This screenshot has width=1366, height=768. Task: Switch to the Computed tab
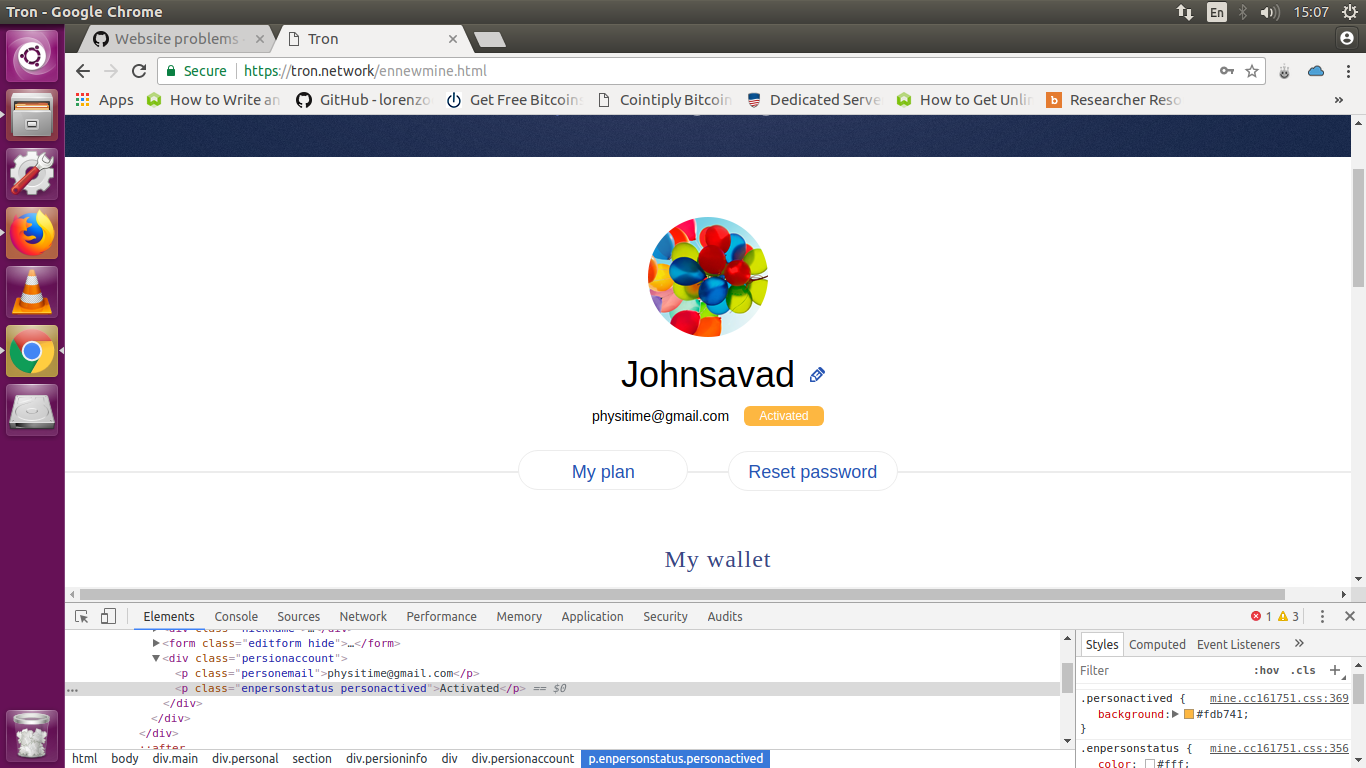point(1157,644)
